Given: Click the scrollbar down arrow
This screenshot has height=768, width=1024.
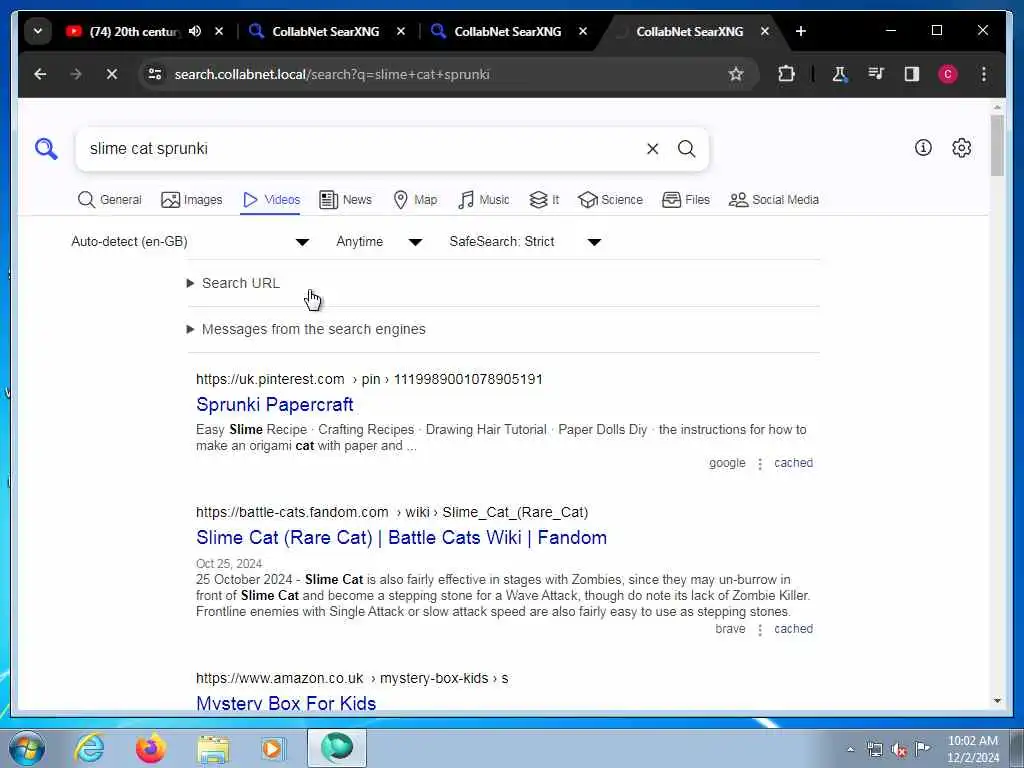Looking at the screenshot, I should click(x=997, y=701).
